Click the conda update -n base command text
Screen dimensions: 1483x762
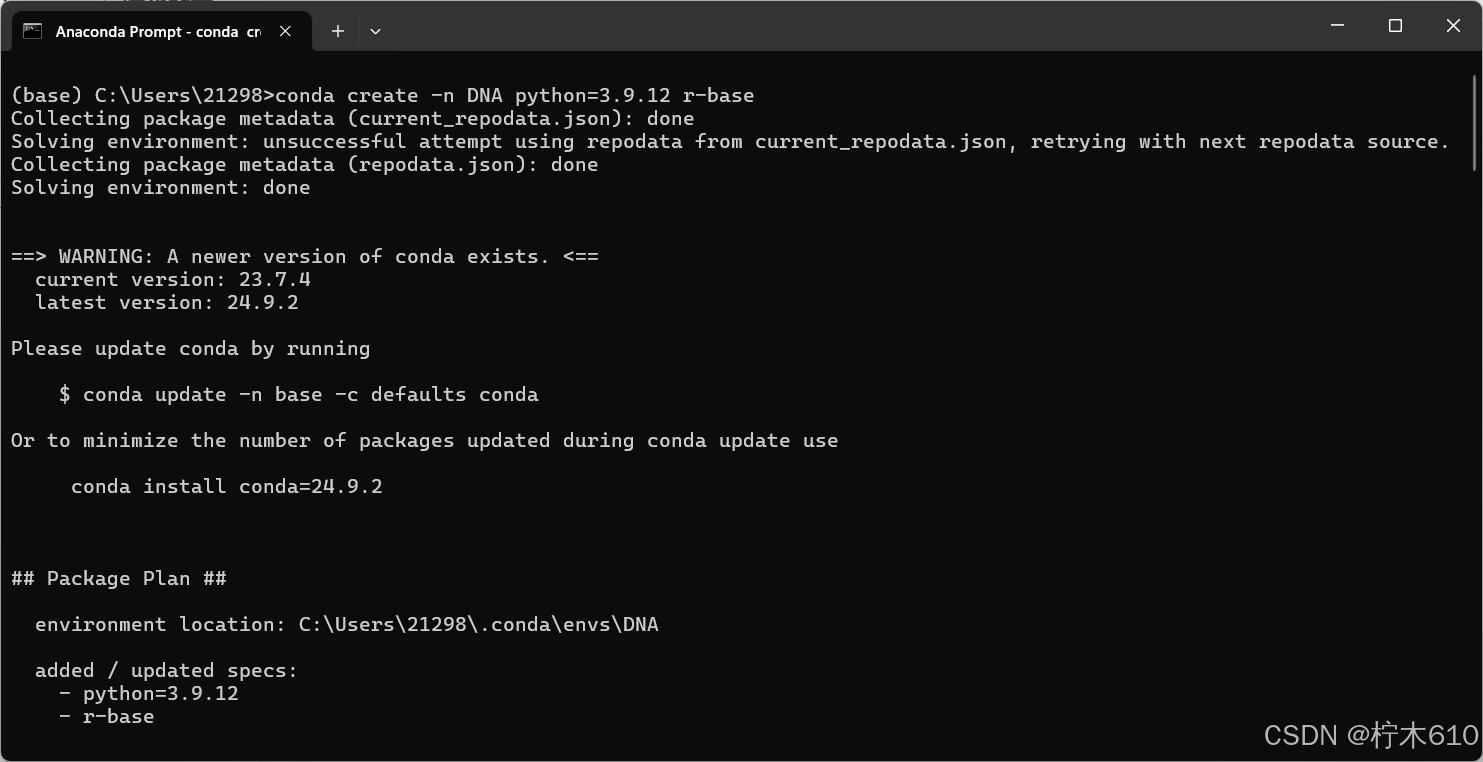point(300,394)
